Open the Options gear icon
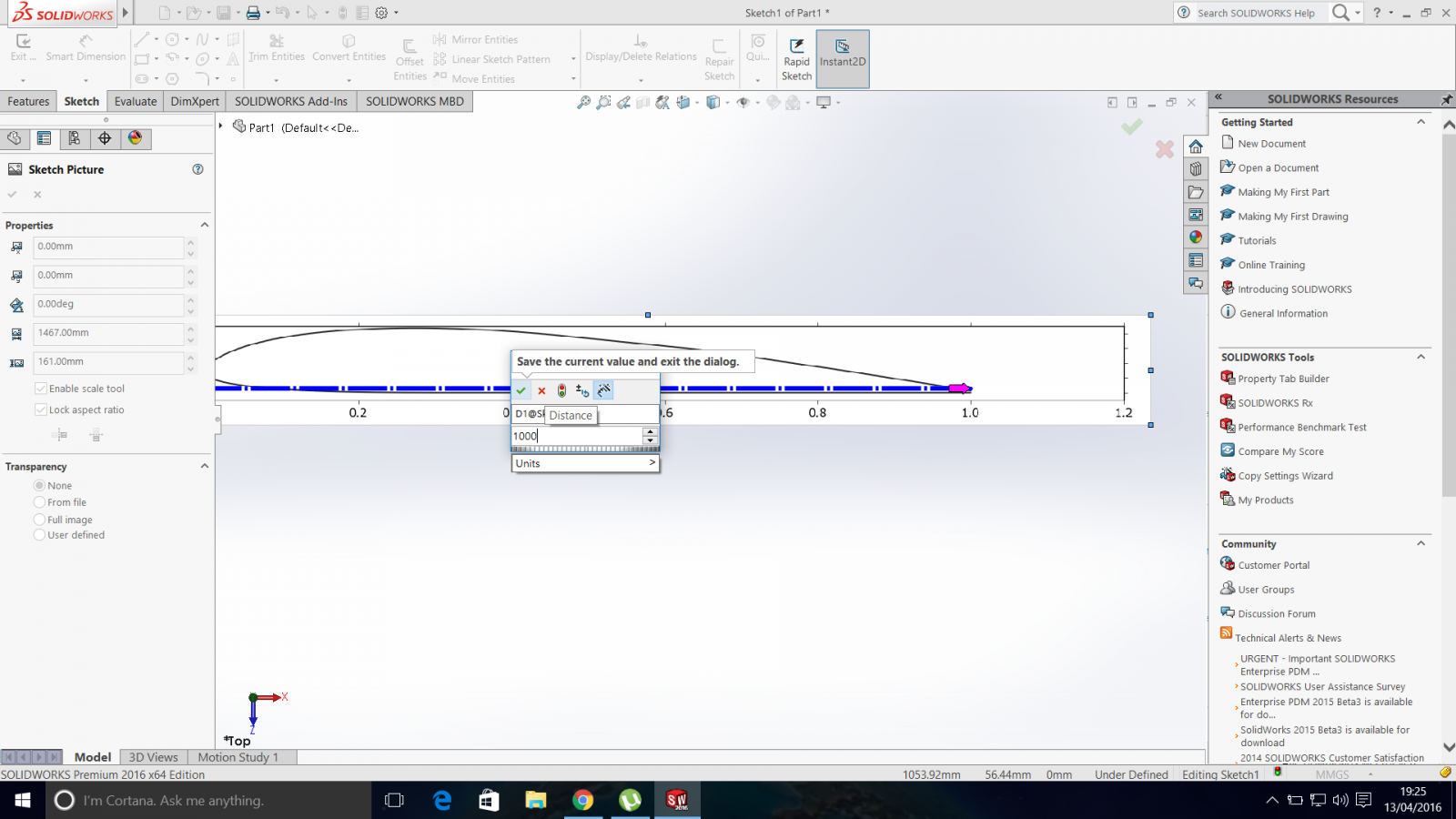Image resolution: width=1456 pixels, height=819 pixels. pos(381,13)
